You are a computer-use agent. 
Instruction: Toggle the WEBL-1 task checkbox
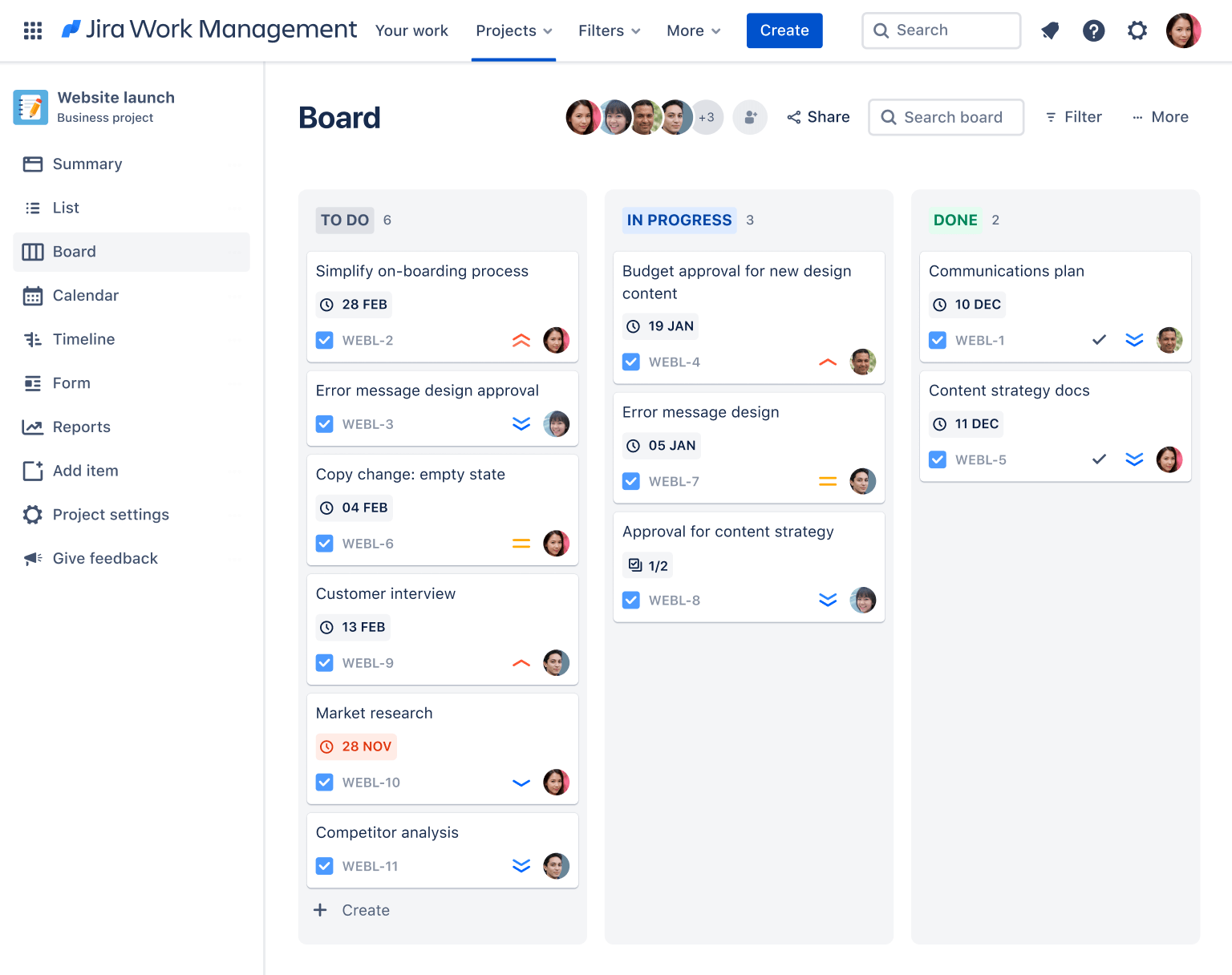[938, 340]
